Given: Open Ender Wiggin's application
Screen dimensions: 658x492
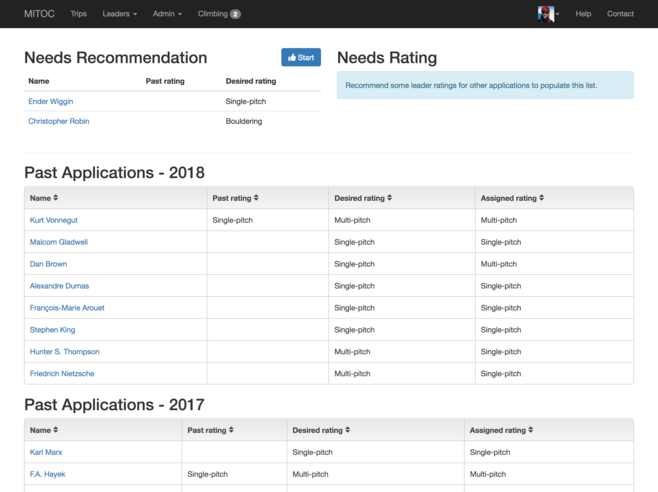Looking at the screenshot, I should tap(51, 101).
